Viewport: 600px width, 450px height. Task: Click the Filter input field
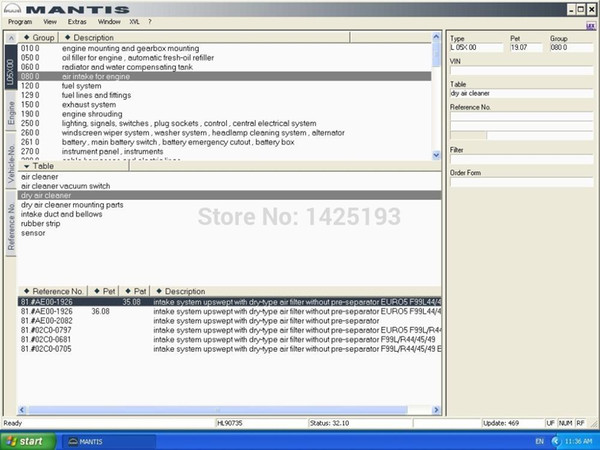[522, 159]
